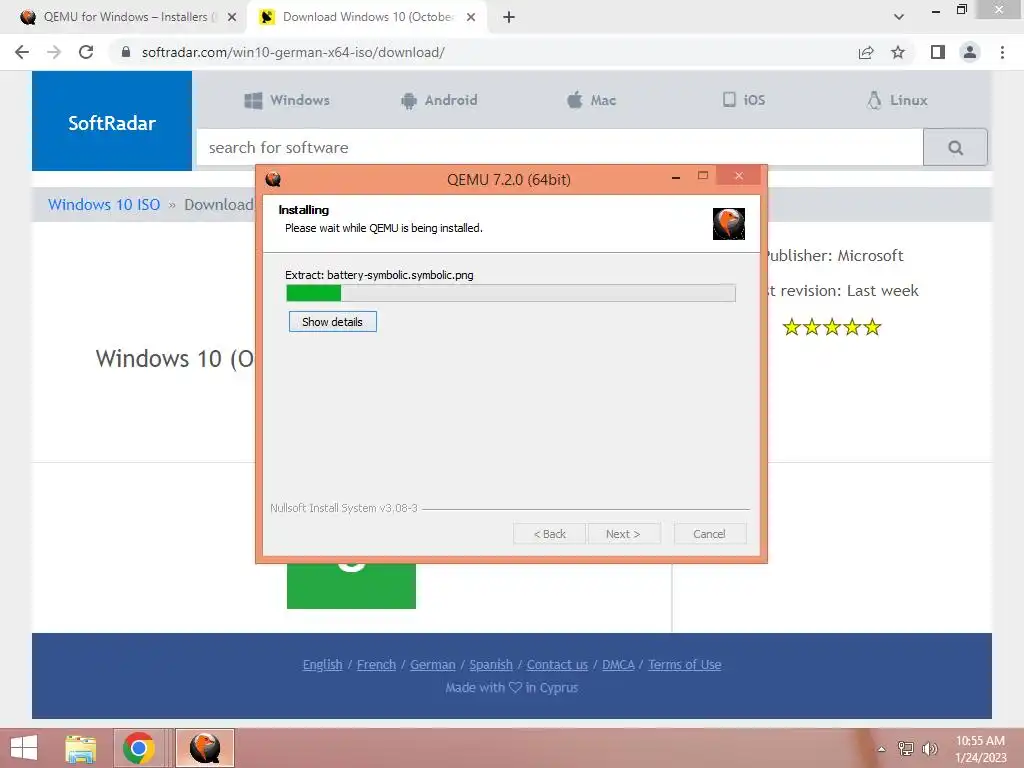Open the Spanish language link
The height and width of the screenshot is (768, 1024).
point(491,664)
